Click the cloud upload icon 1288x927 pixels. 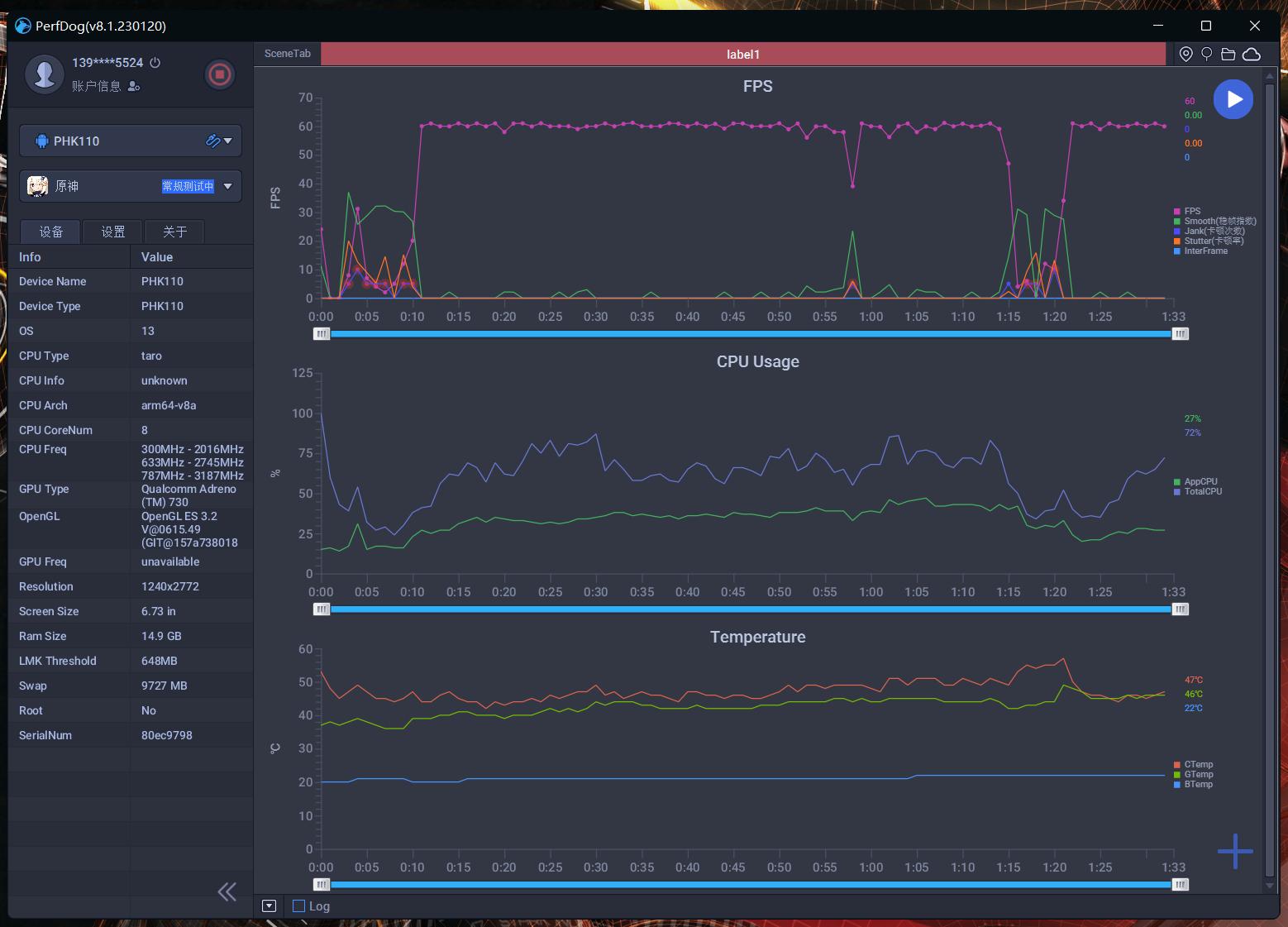1252,55
